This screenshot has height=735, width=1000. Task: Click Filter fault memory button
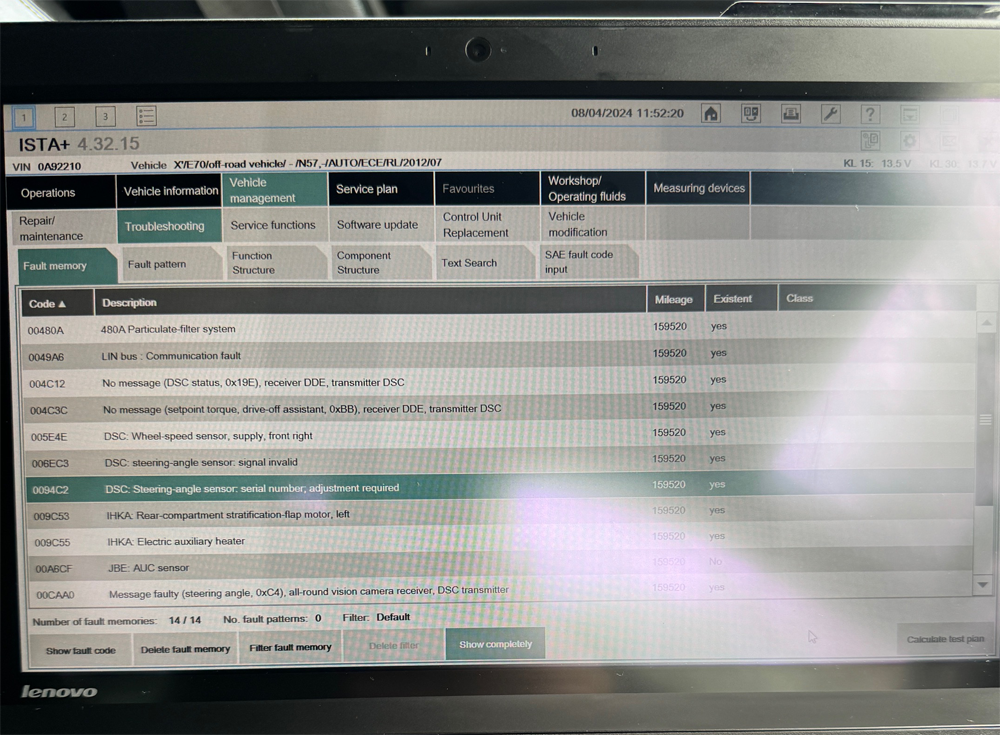(x=290, y=647)
